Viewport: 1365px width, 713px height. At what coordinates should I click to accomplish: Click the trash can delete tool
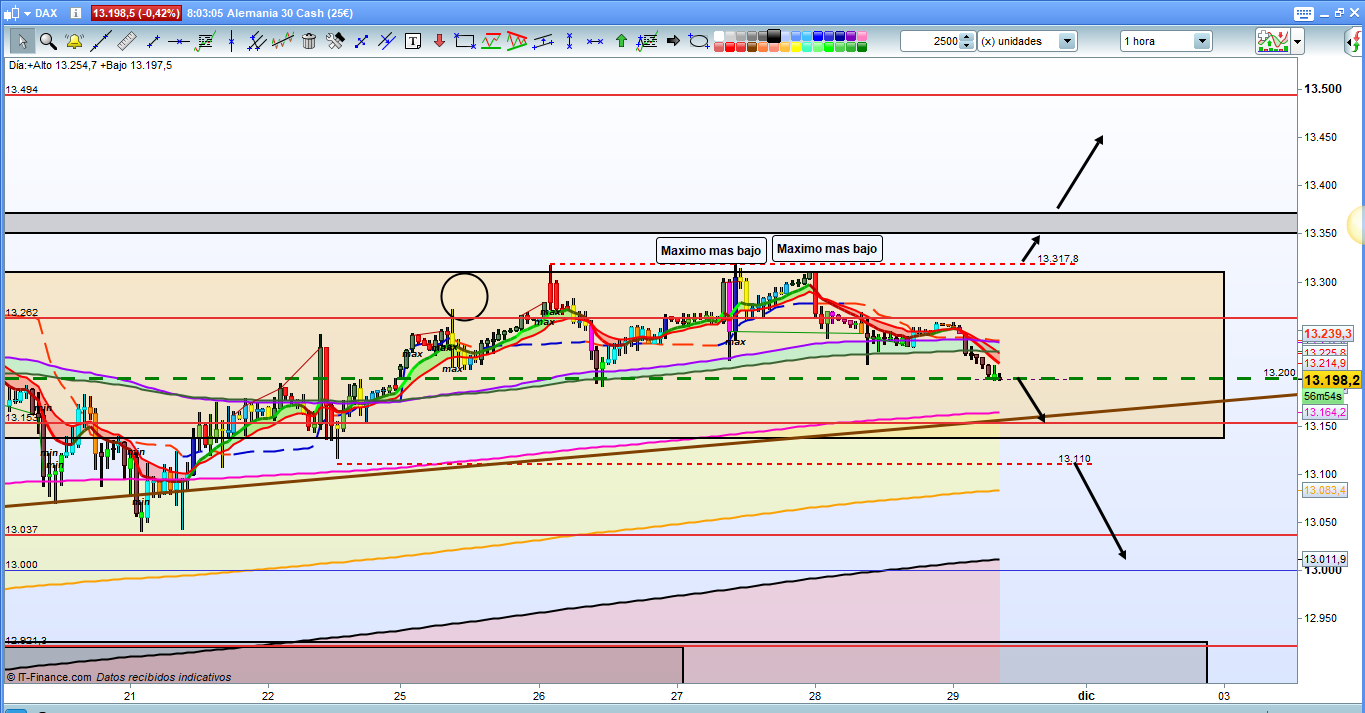309,41
